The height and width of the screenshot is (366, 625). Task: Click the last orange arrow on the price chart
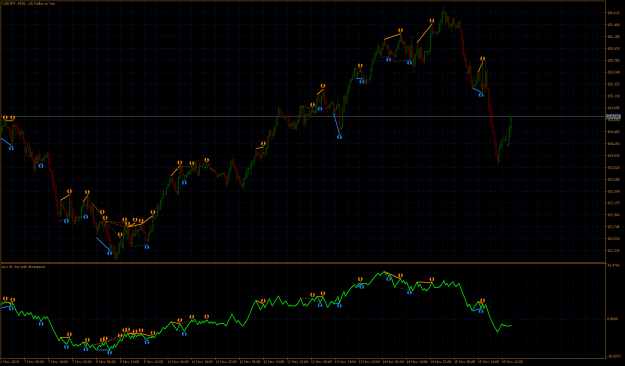point(482,59)
